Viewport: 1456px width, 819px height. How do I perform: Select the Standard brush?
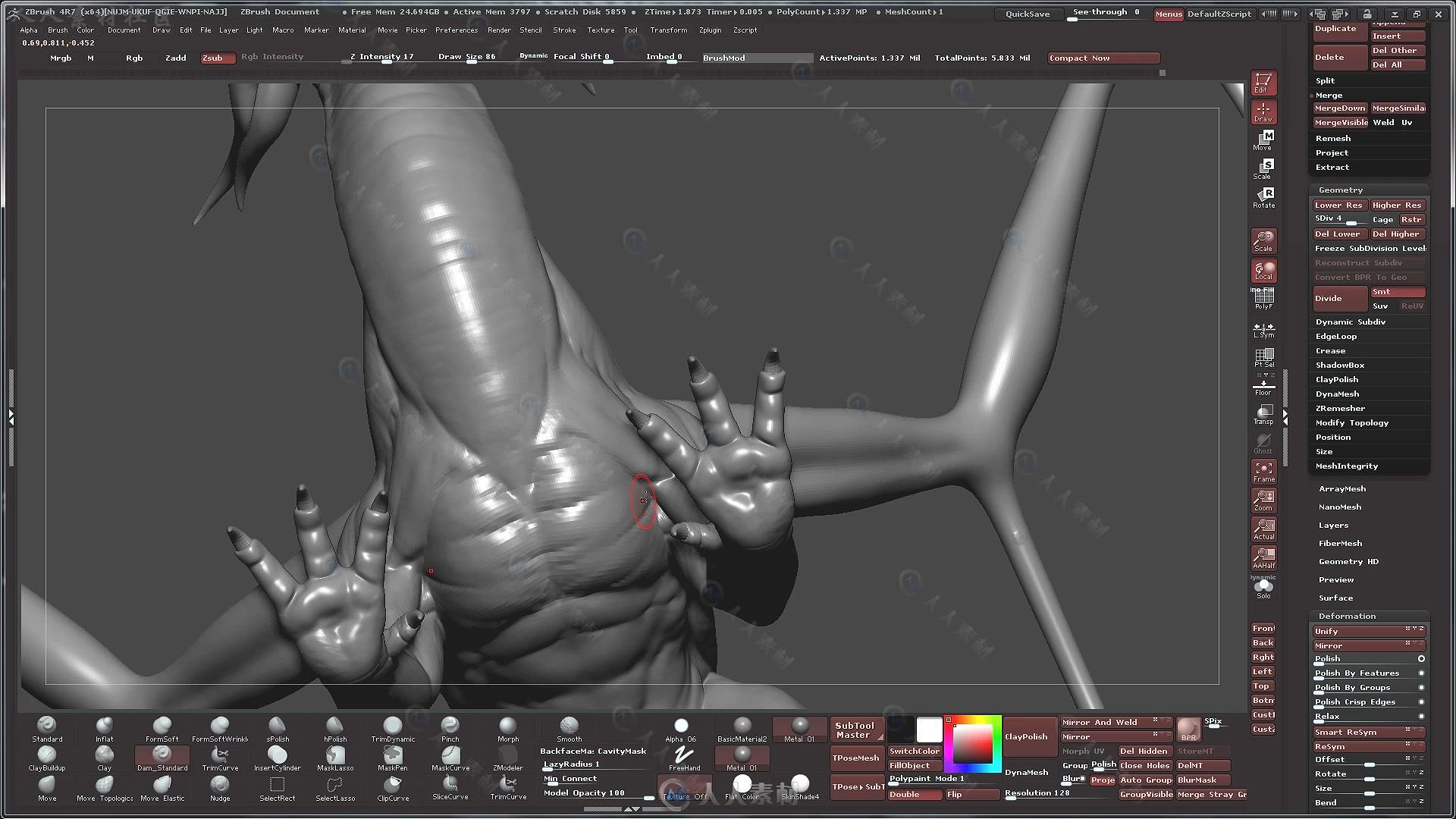[x=47, y=730]
